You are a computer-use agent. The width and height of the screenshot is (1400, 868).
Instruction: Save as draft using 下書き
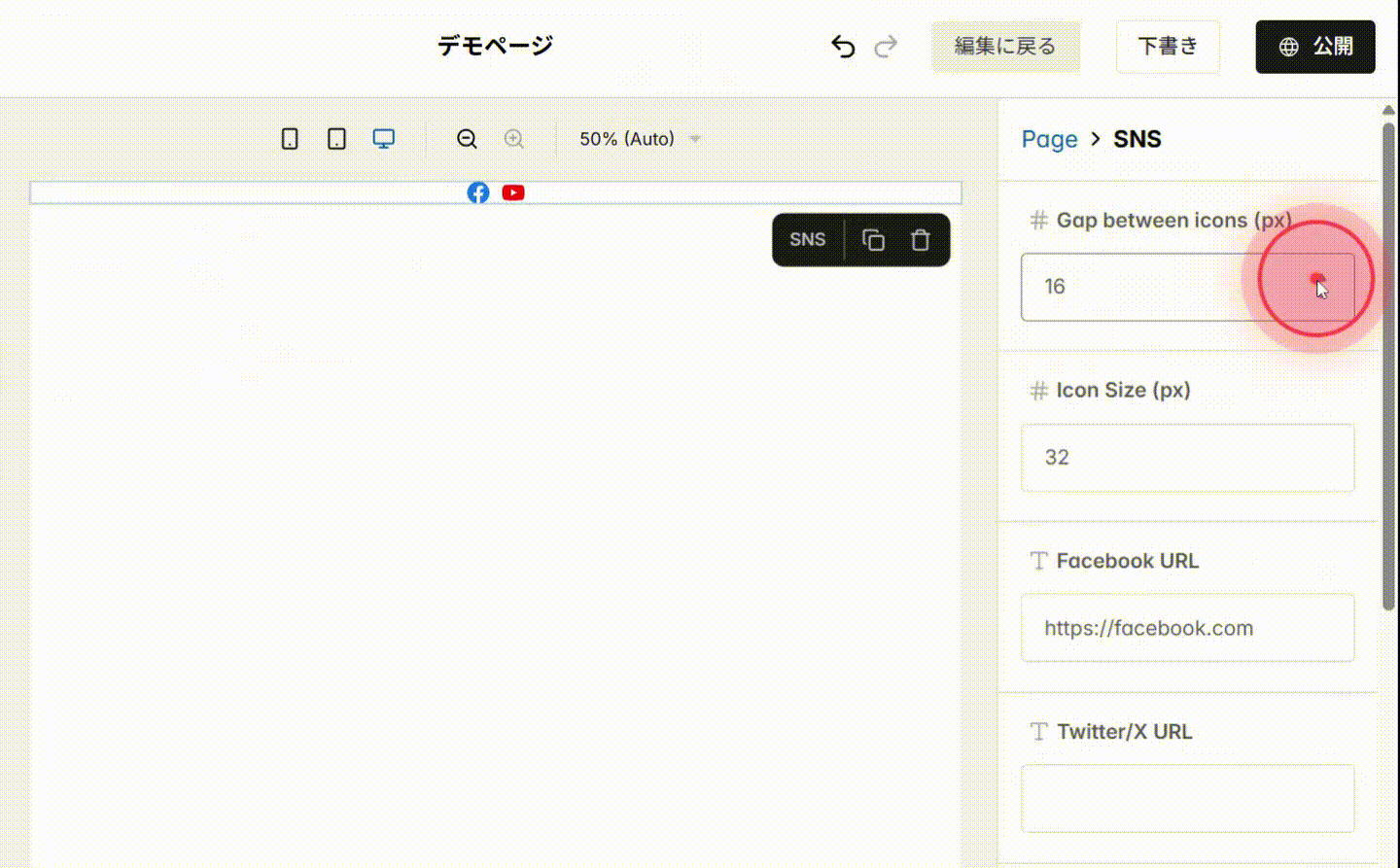(1167, 46)
